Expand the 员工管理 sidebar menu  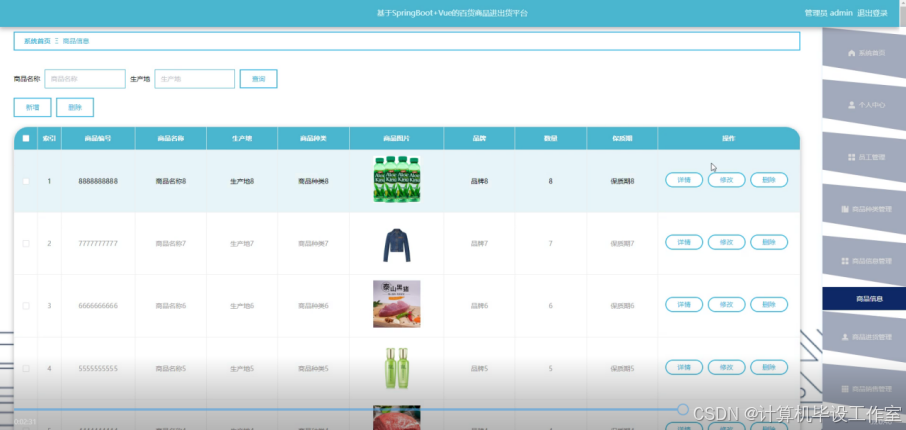[864, 157]
